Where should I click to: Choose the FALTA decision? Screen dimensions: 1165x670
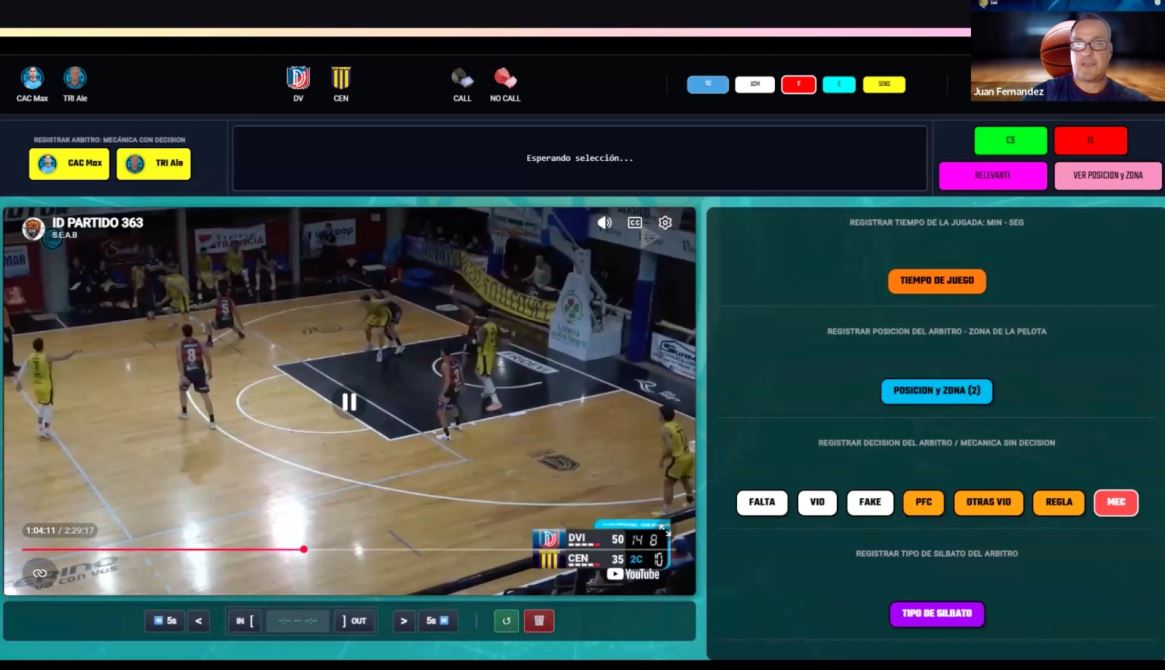pyautogui.click(x=762, y=502)
